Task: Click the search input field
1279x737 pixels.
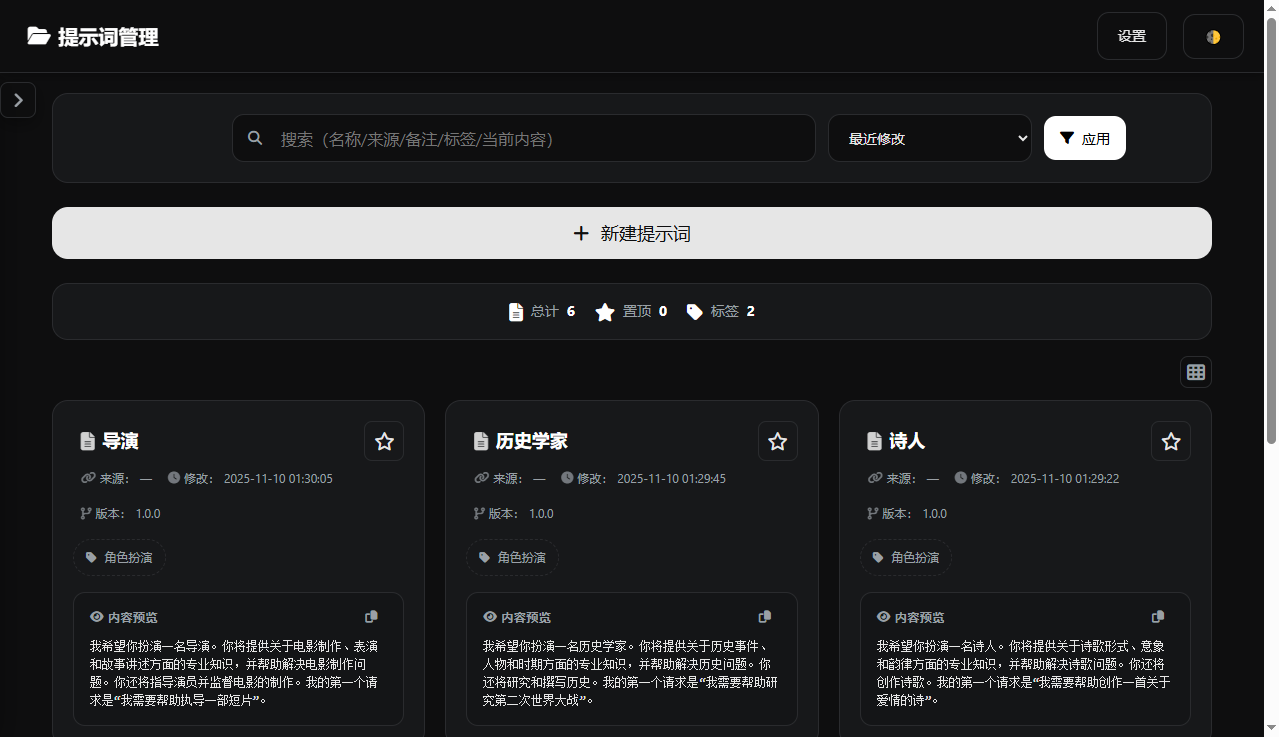Action: coord(523,138)
